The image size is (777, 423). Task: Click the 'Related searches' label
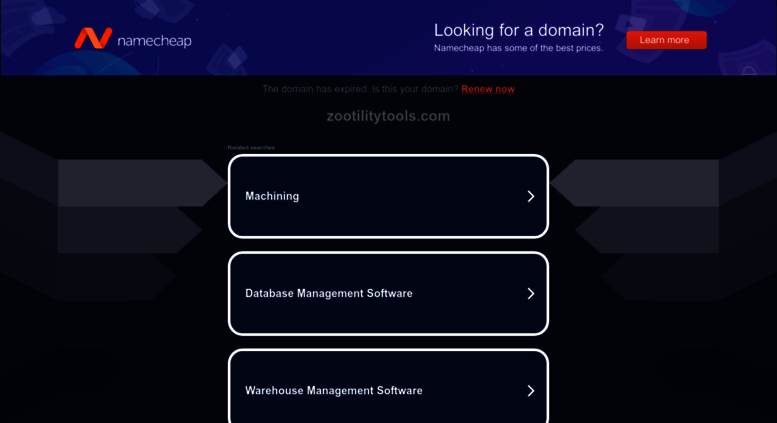(x=251, y=148)
